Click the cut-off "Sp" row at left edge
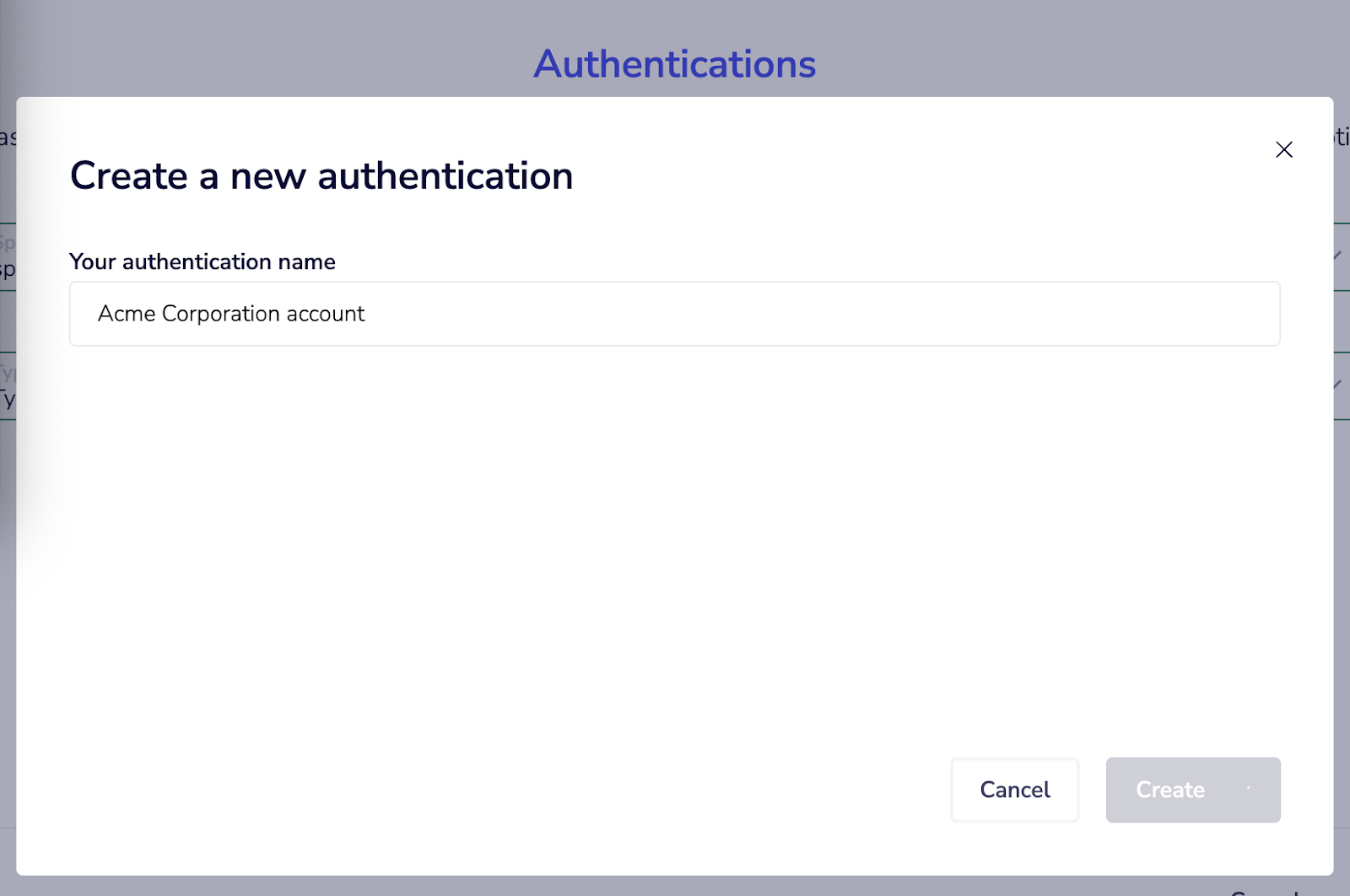 [7, 257]
